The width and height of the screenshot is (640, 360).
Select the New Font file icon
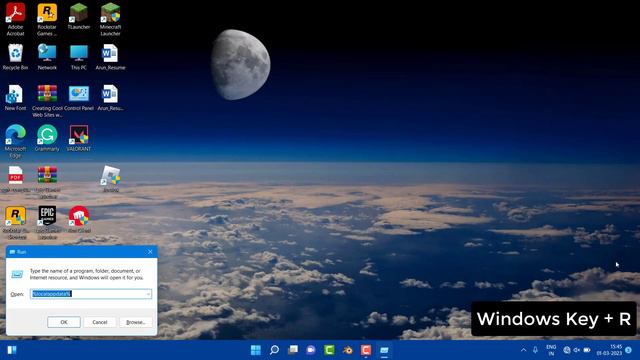coord(16,98)
